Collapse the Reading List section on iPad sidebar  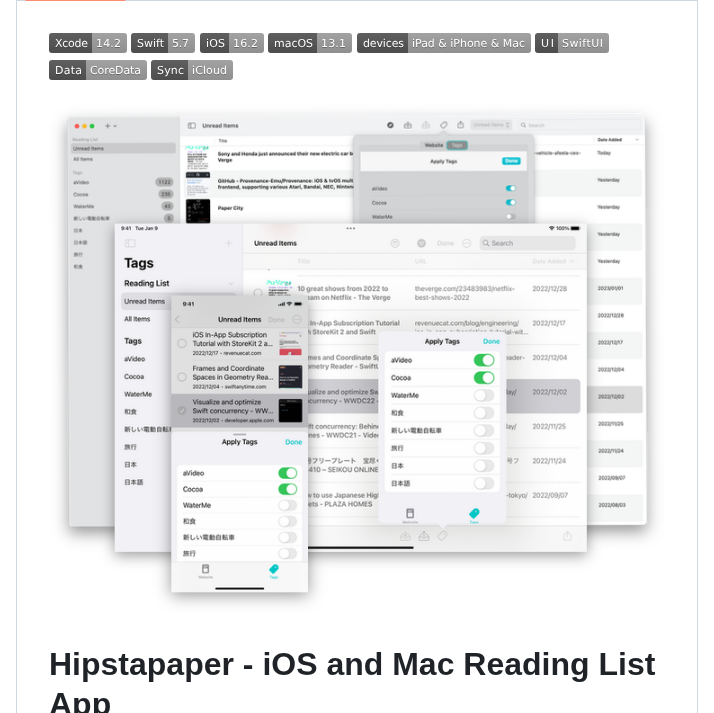[229, 283]
